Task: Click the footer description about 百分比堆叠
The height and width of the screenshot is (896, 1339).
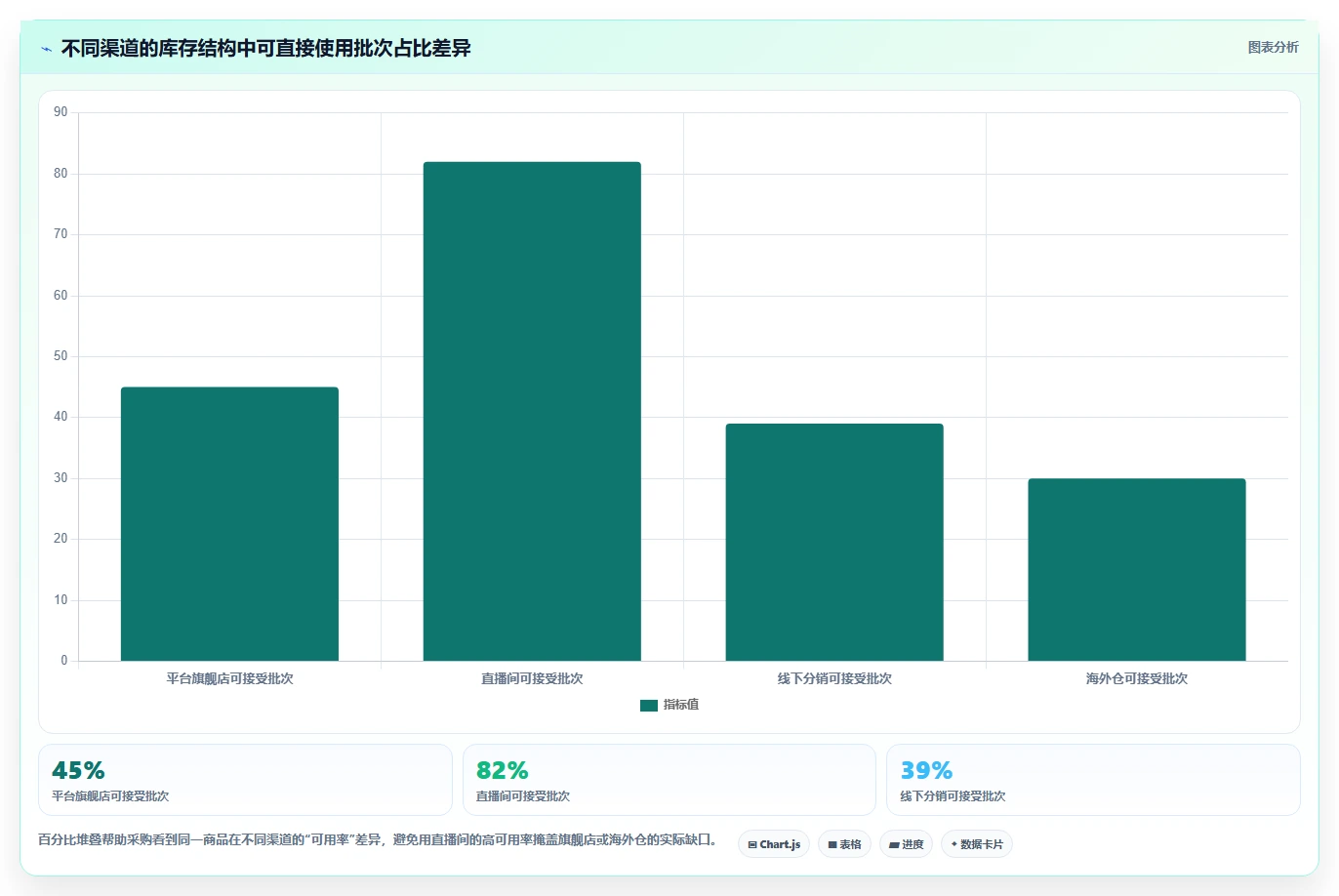Action: pyautogui.click(x=378, y=839)
